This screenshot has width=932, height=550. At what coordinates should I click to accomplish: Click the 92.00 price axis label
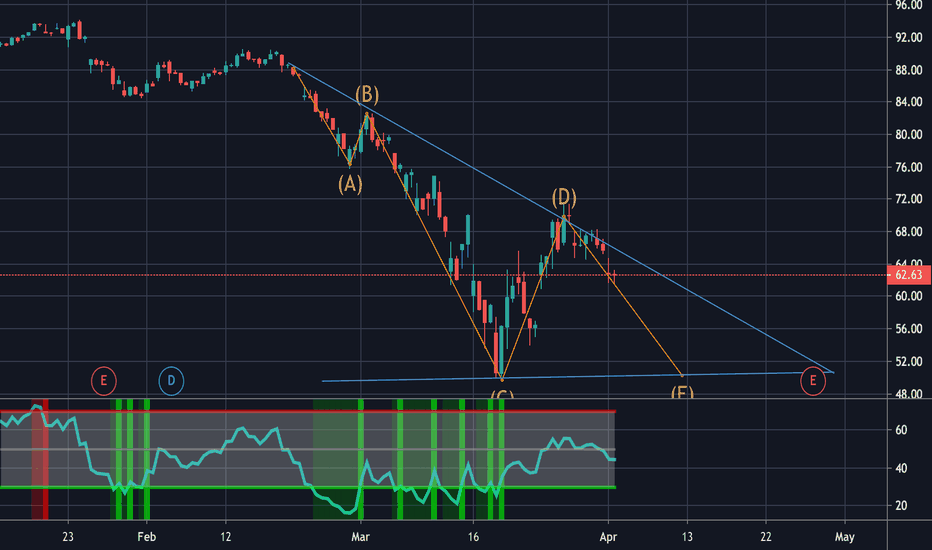(x=909, y=37)
